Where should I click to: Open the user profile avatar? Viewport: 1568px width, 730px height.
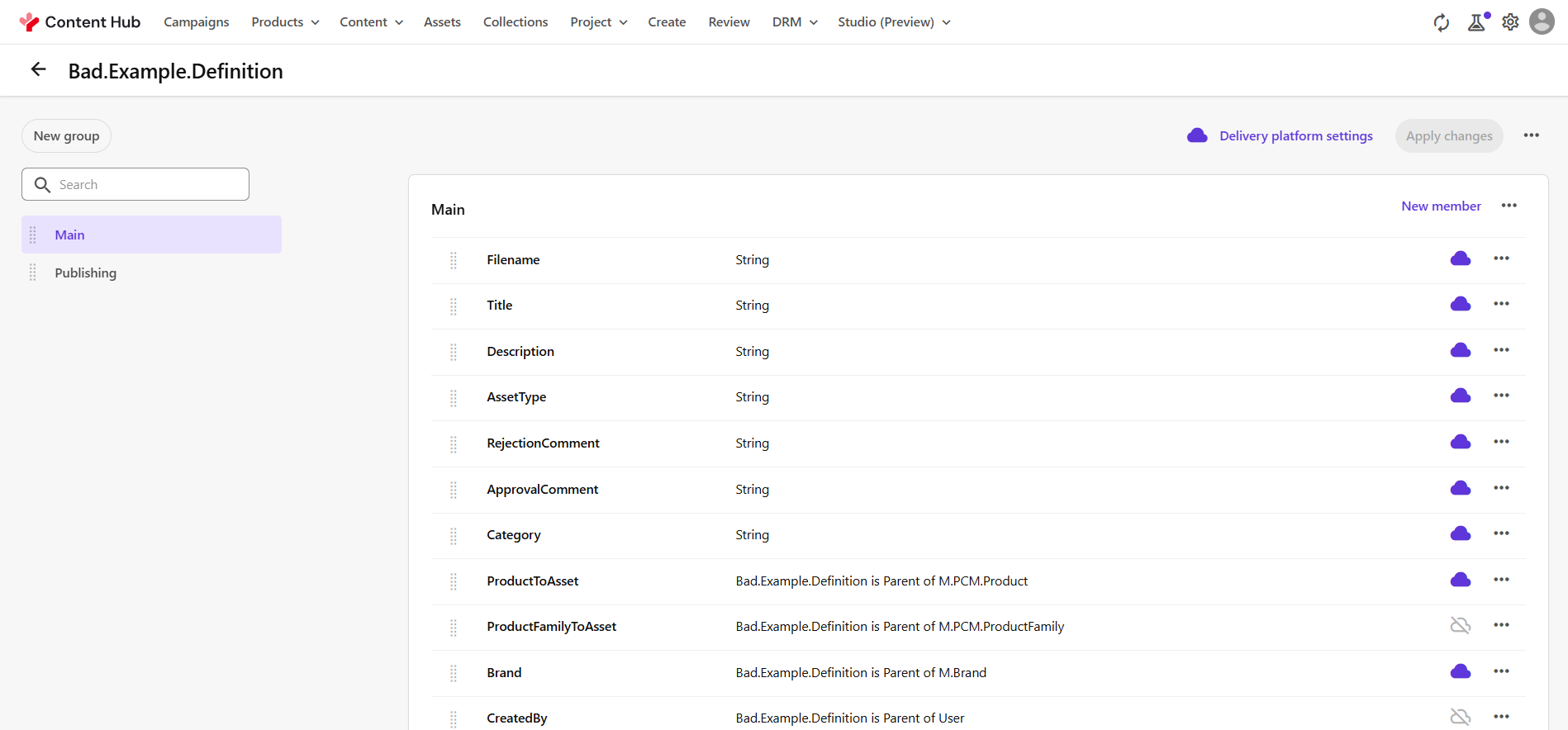click(1542, 22)
